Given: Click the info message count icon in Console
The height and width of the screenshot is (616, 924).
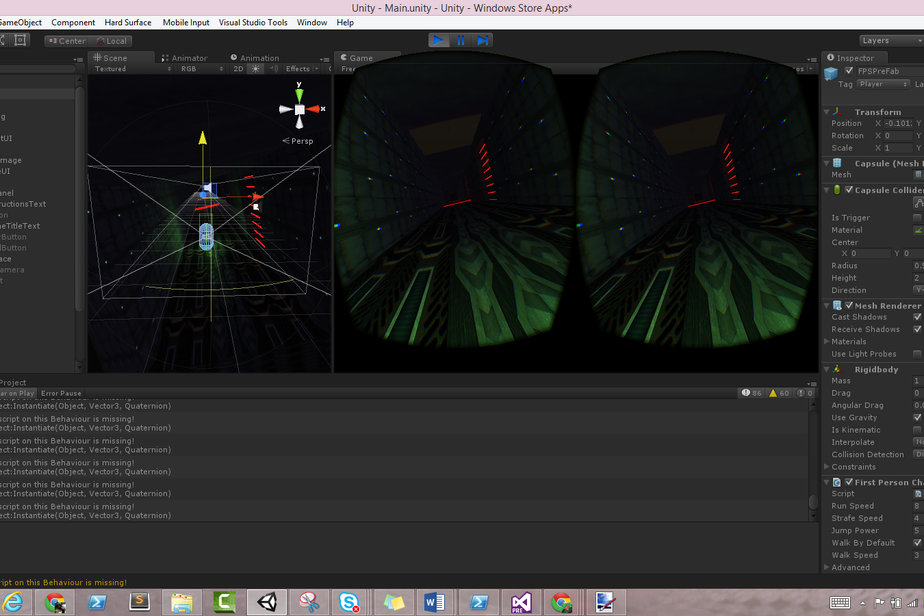Looking at the screenshot, I should (746, 393).
